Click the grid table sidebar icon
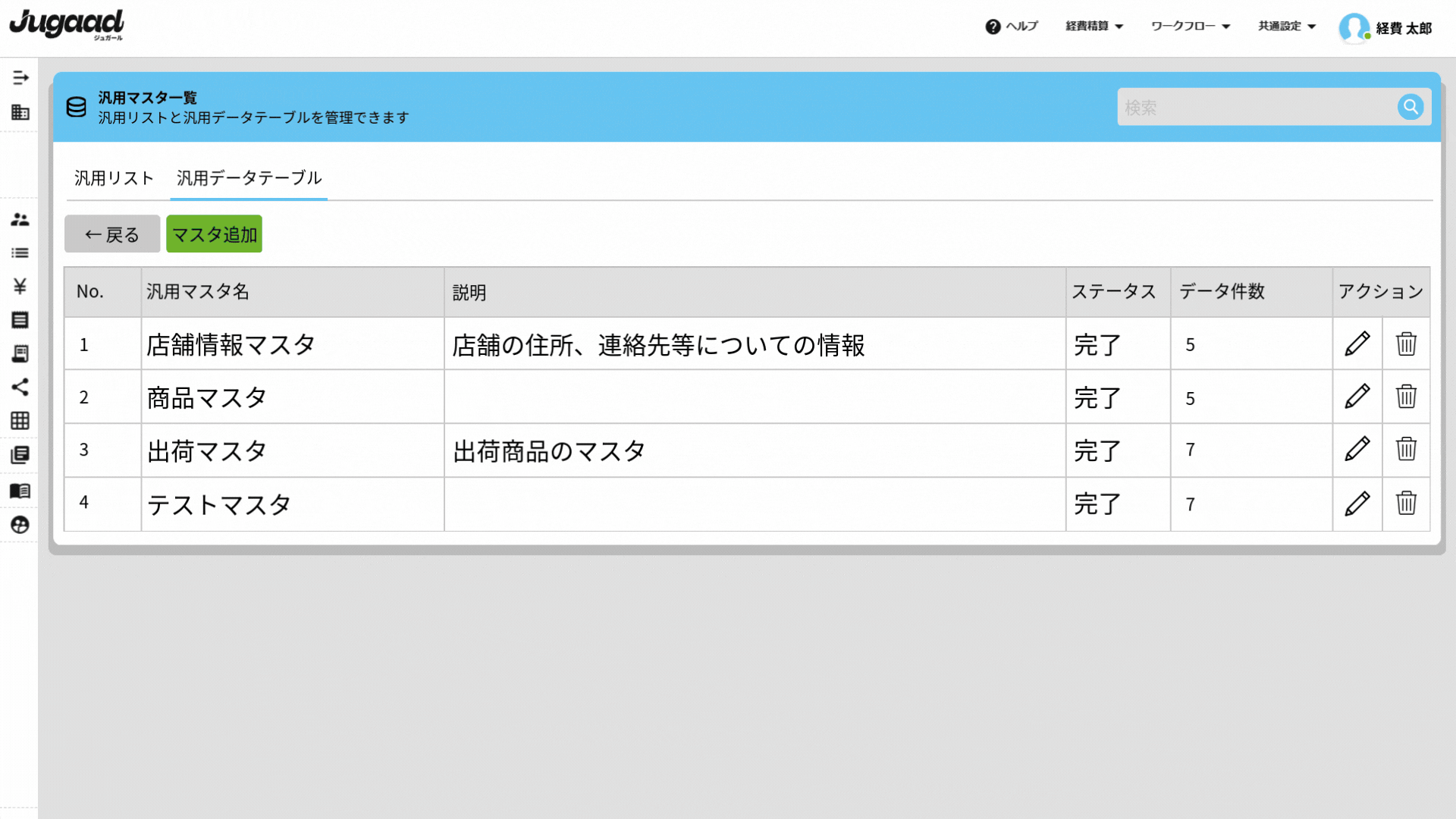 point(20,421)
